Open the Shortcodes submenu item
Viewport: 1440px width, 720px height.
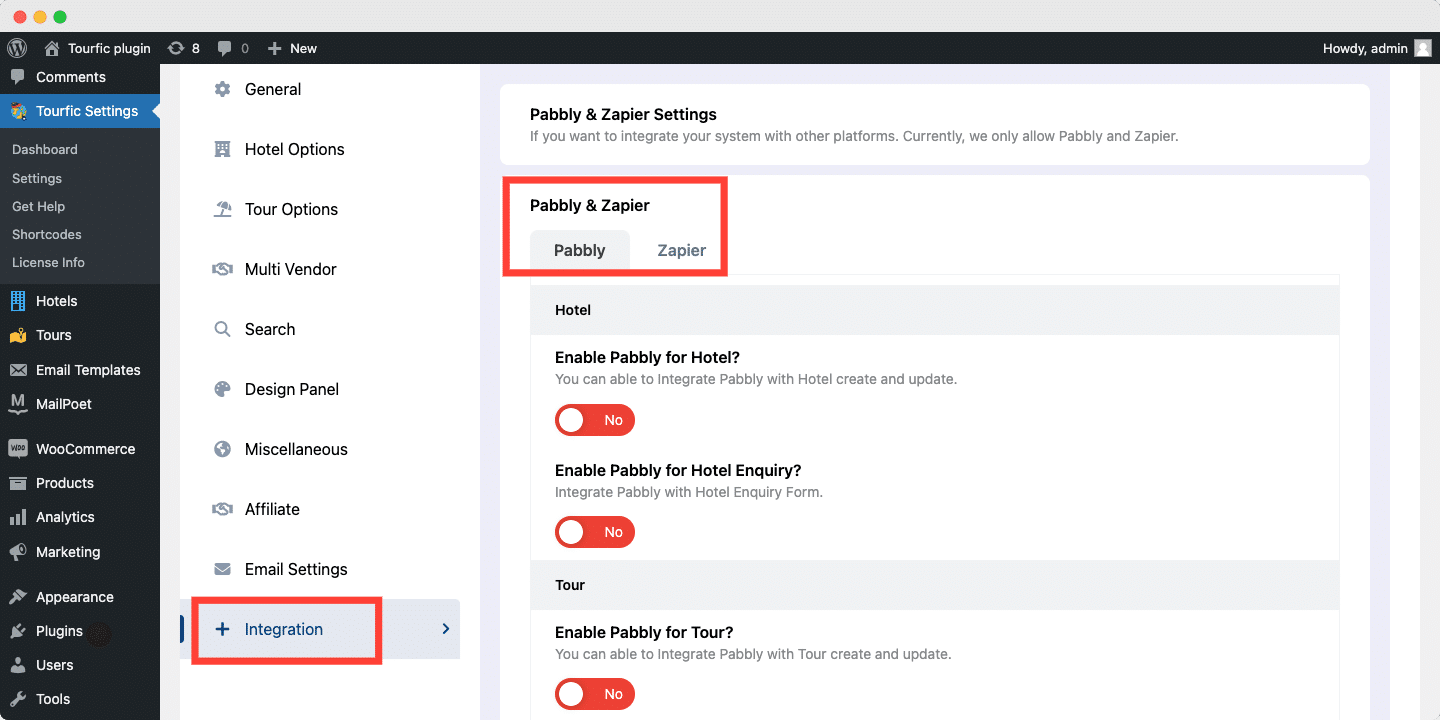[x=47, y=234]
